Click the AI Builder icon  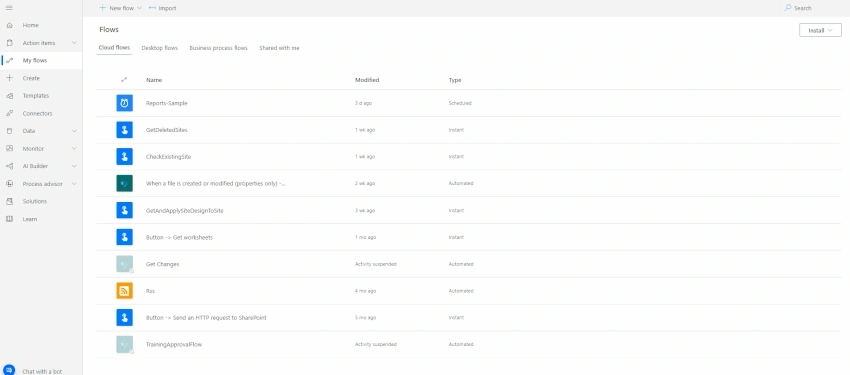(x=9, y=166)
